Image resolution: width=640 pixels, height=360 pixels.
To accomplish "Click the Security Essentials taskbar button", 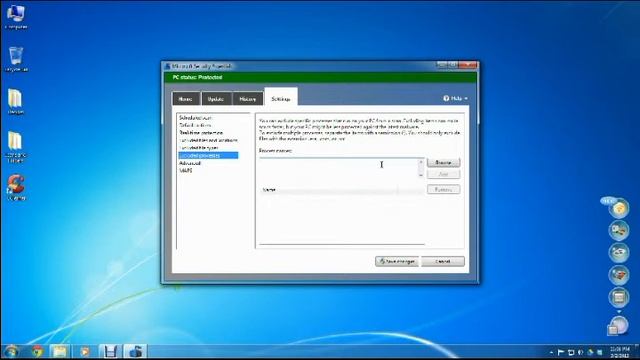I will tap(135, 351).
